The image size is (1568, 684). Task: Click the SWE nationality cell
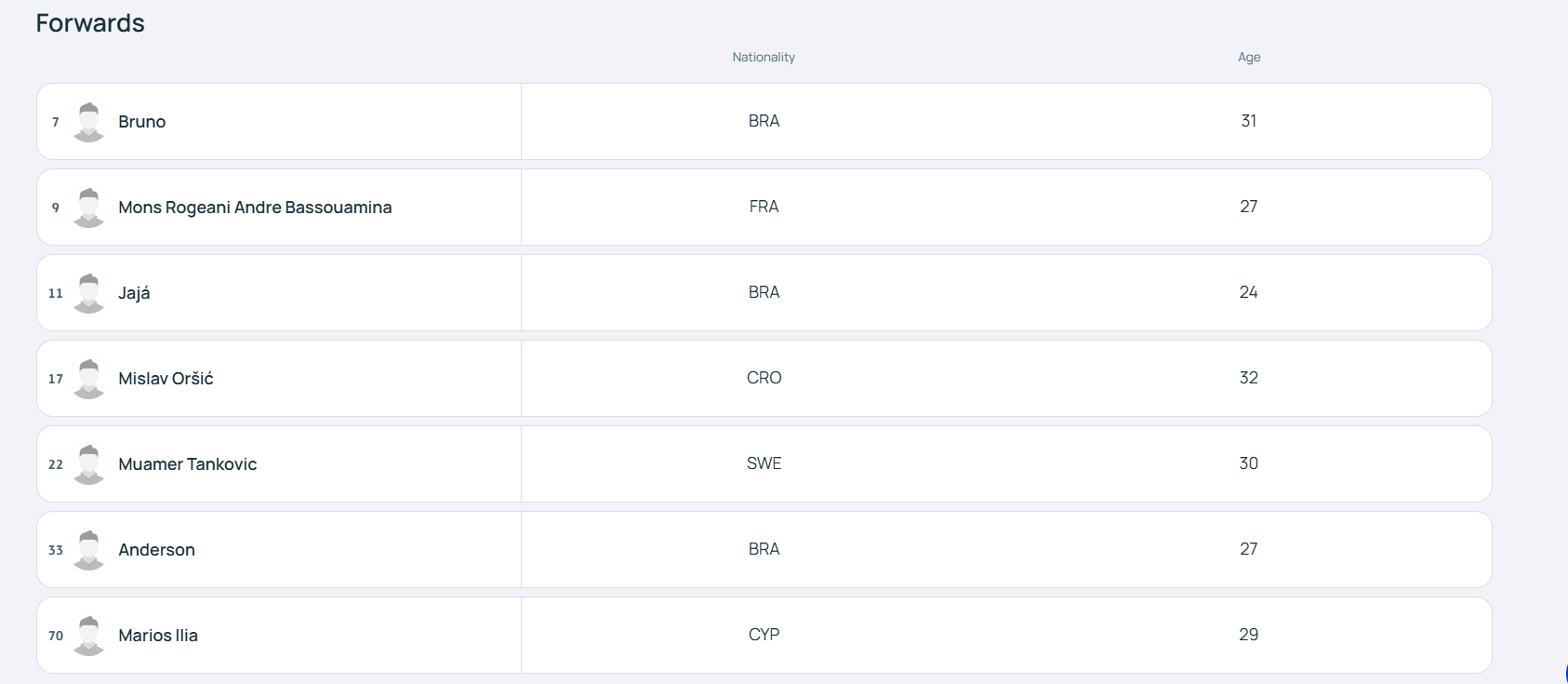pyautogui.click(x=764, y=463)
